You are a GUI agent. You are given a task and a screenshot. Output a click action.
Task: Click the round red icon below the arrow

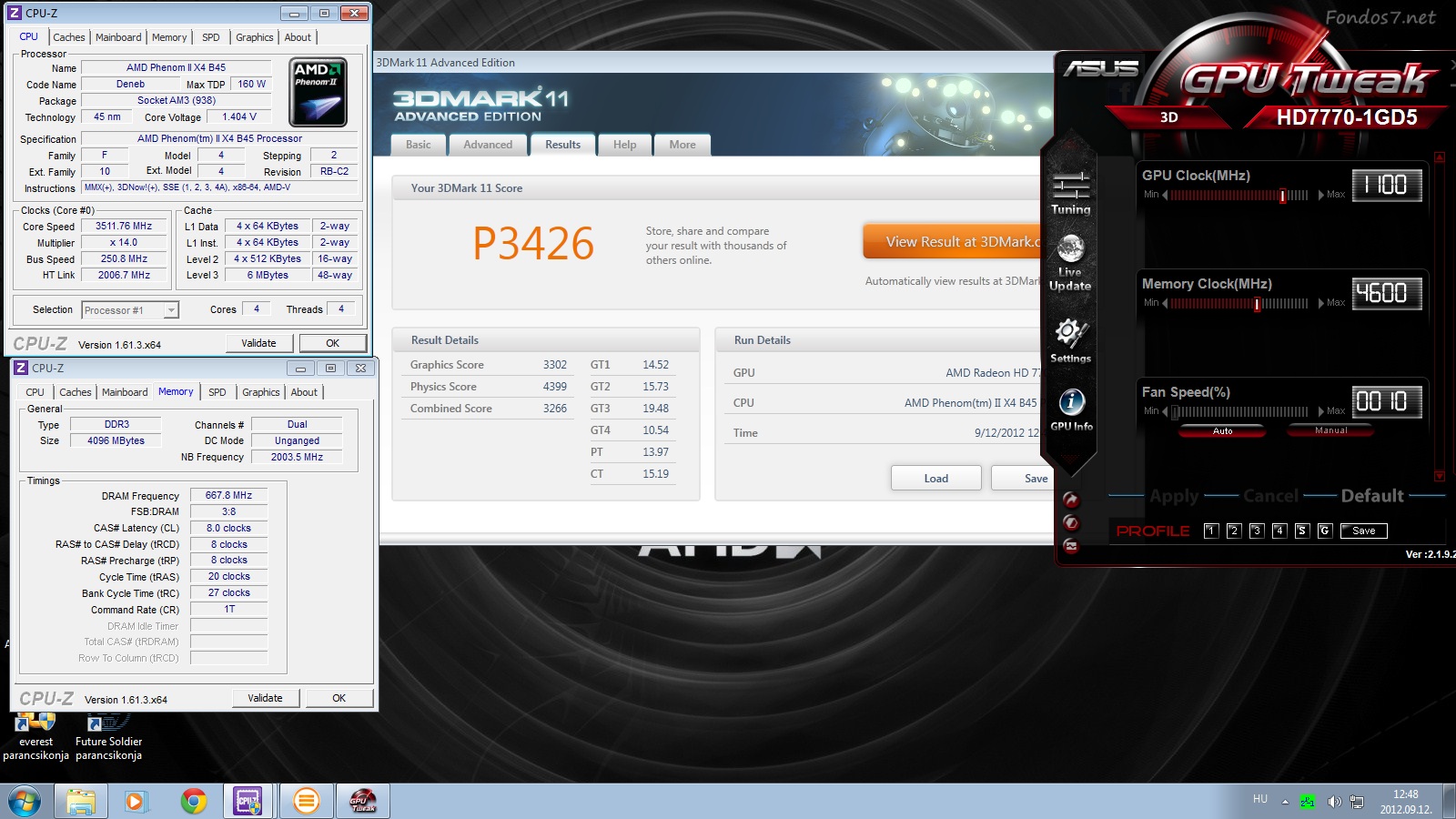pyautogui.click(x=1071, y=522)
